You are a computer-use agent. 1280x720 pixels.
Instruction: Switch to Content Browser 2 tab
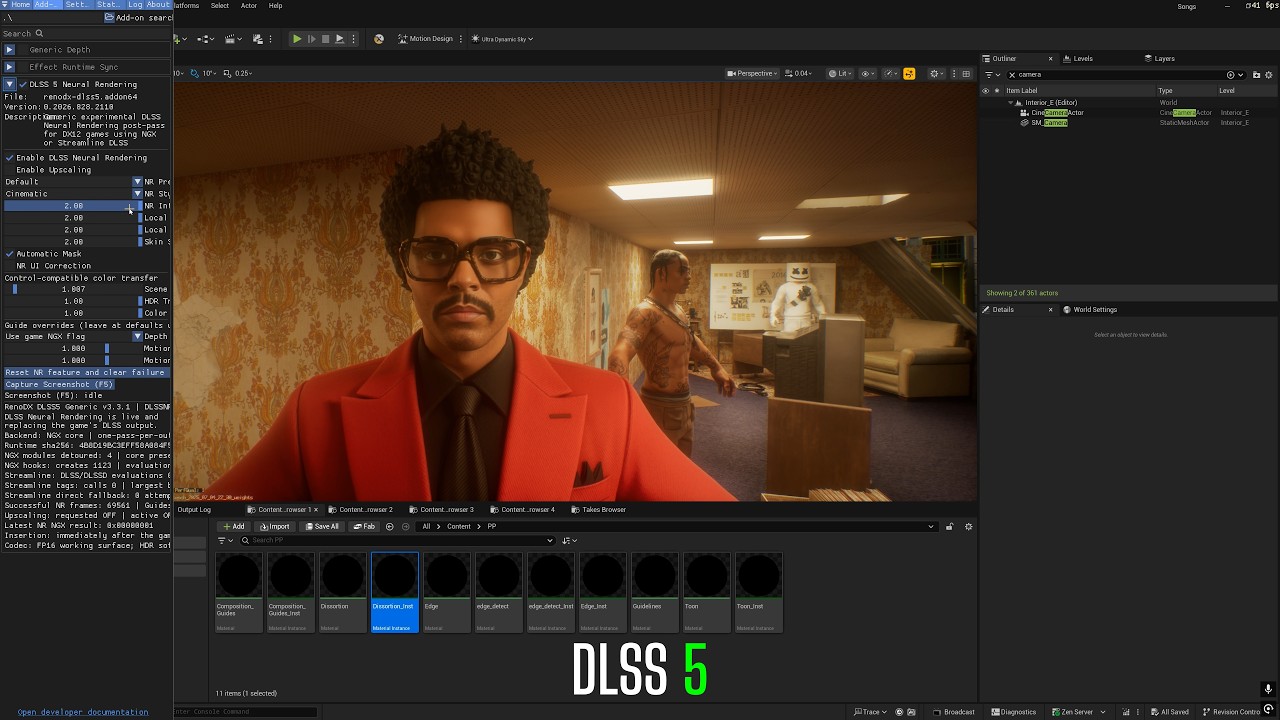[x=361, y=510]
